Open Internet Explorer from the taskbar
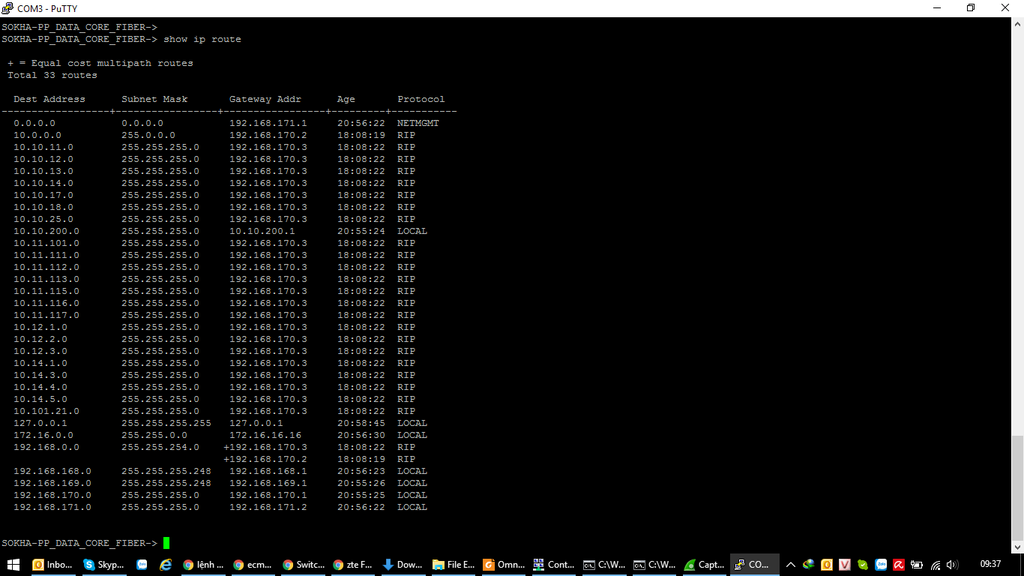Image resolution: width=1024 pixels, height=576 pixels. point(166,565)
